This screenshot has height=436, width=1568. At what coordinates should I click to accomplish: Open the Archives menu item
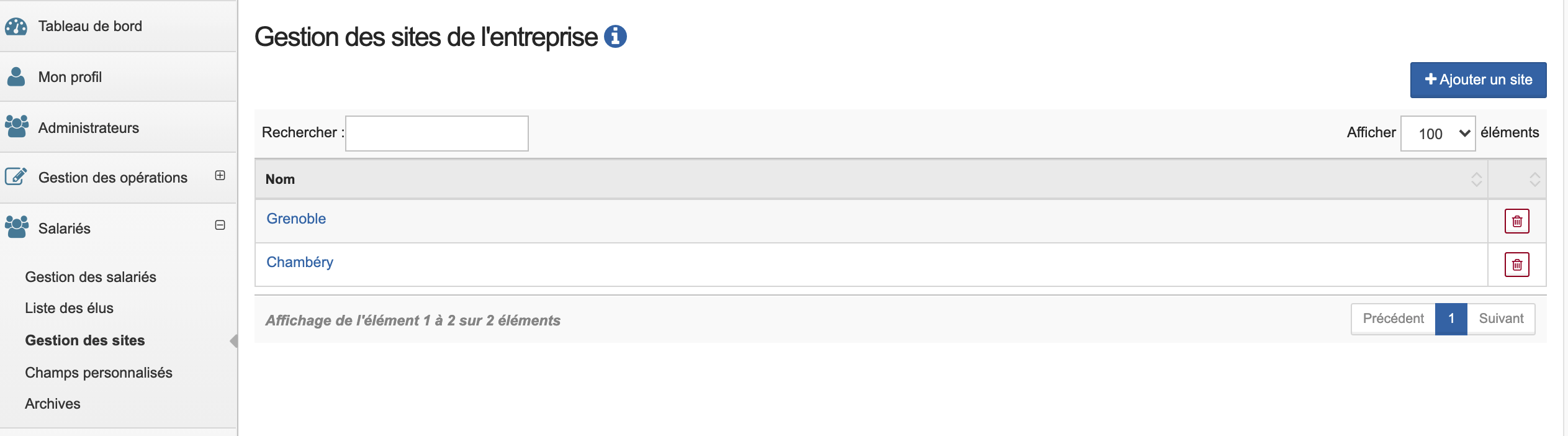pos(53,404)
